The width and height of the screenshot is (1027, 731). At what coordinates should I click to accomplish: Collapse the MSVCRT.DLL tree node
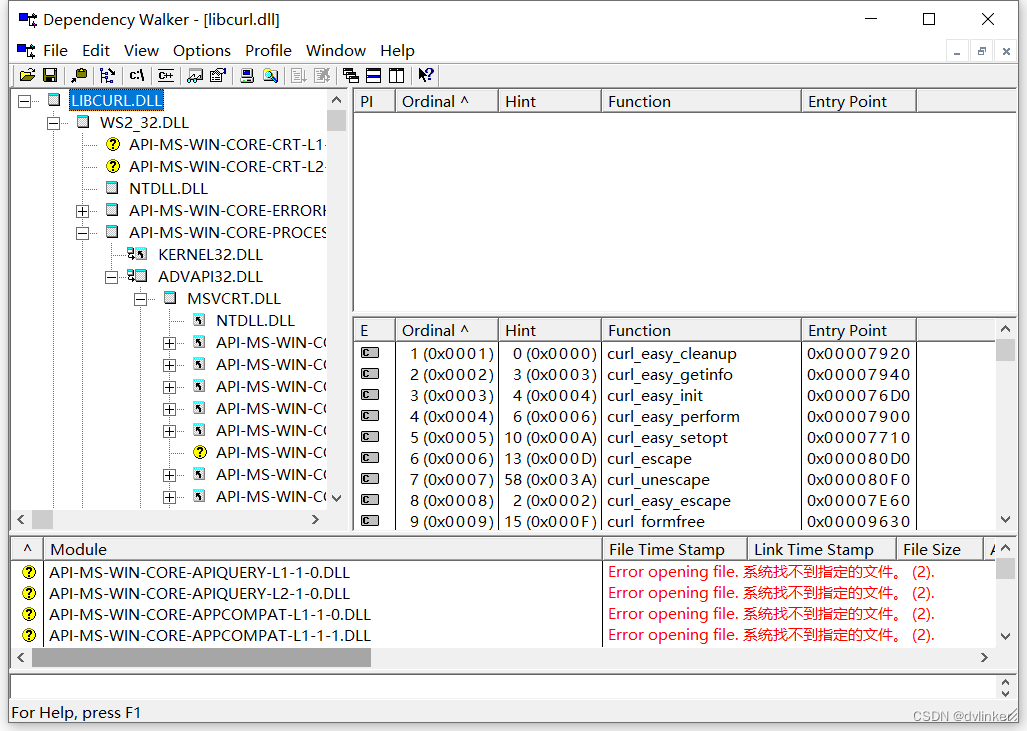click(141, 299)
